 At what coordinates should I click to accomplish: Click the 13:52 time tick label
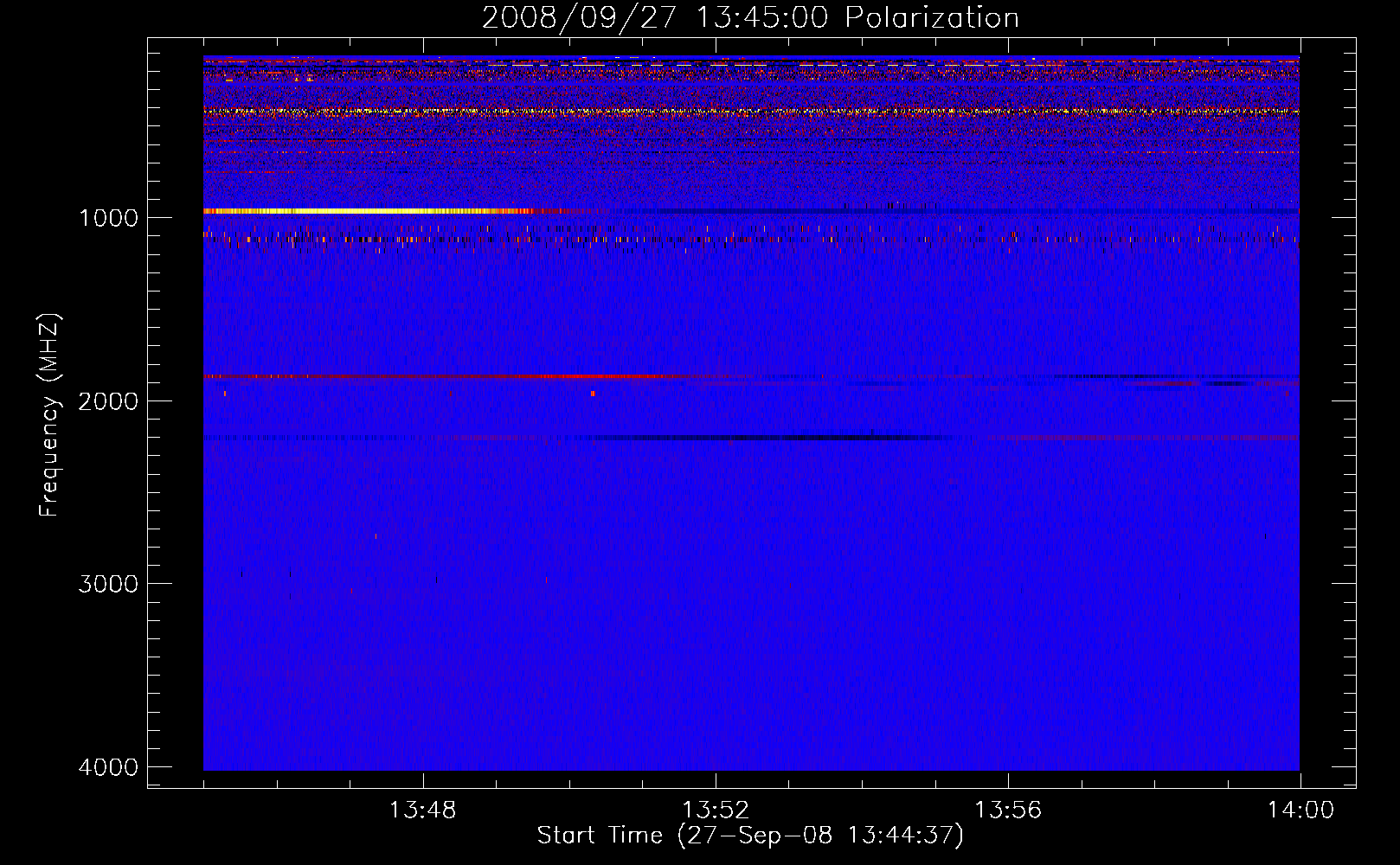(715, 811)
